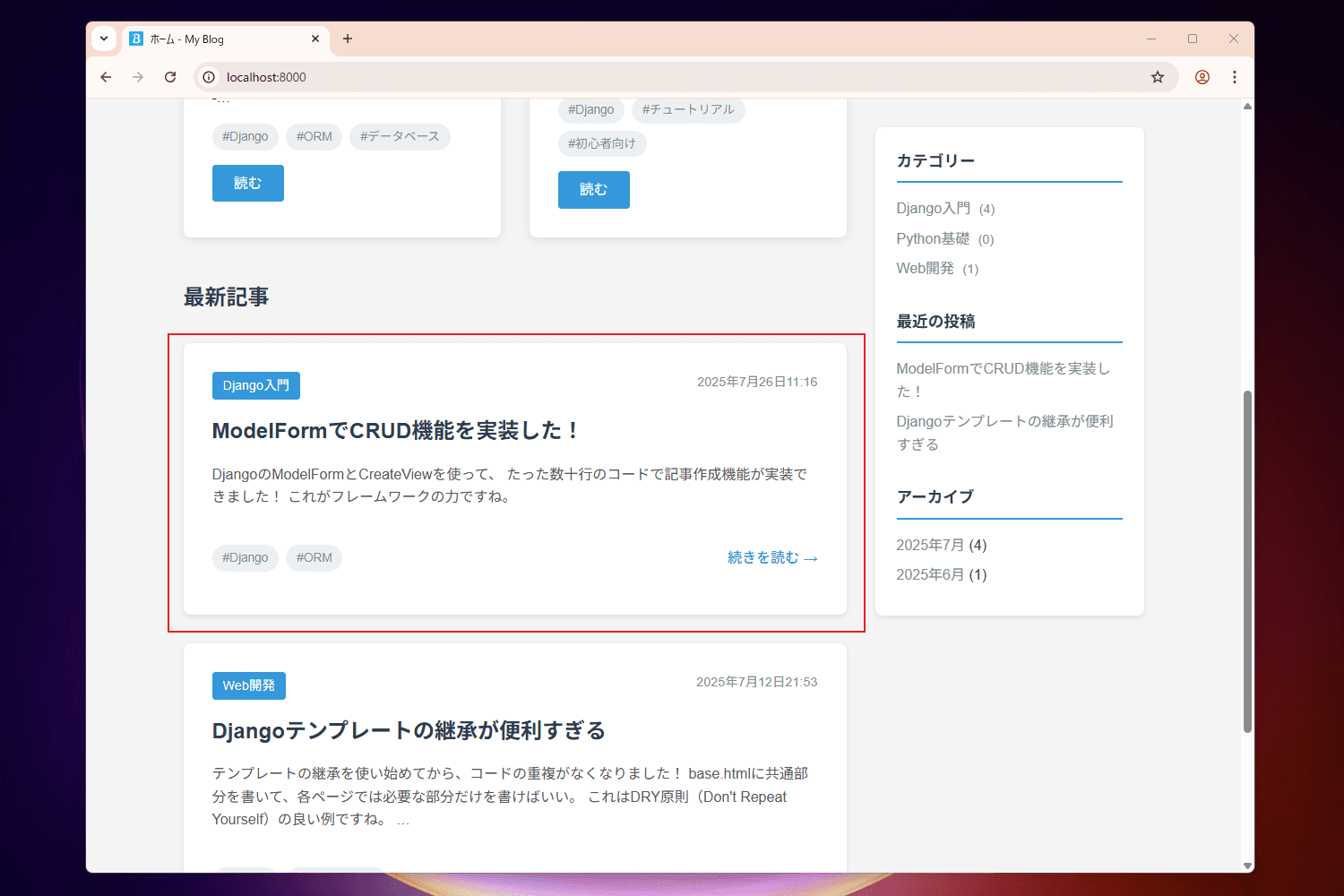Screen dimensions: 1344x896
Task: Click the page vertical scrollbar thumb
Action: [x=1247, y=561]
